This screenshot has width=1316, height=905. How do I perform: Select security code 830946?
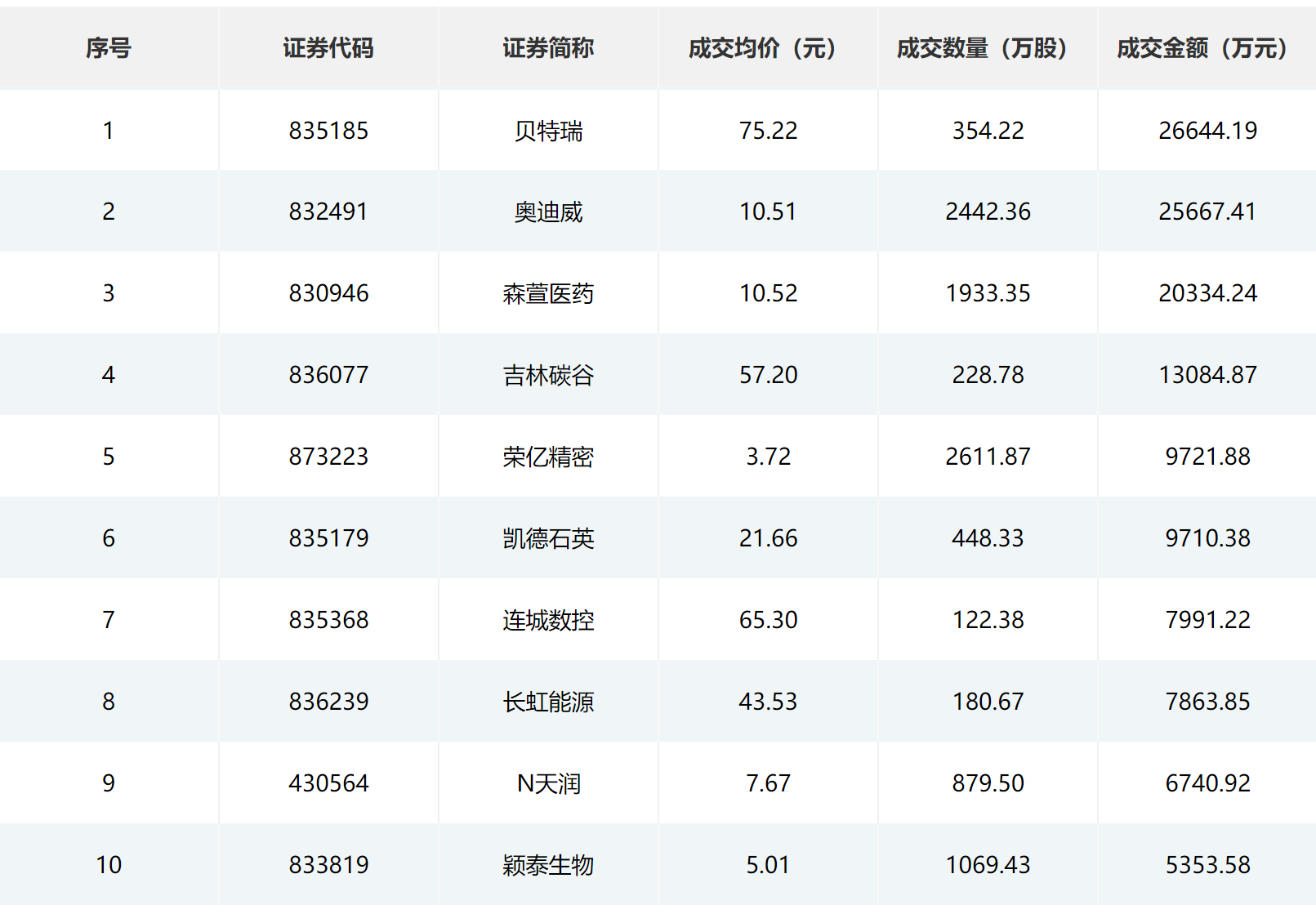[328, 293]
